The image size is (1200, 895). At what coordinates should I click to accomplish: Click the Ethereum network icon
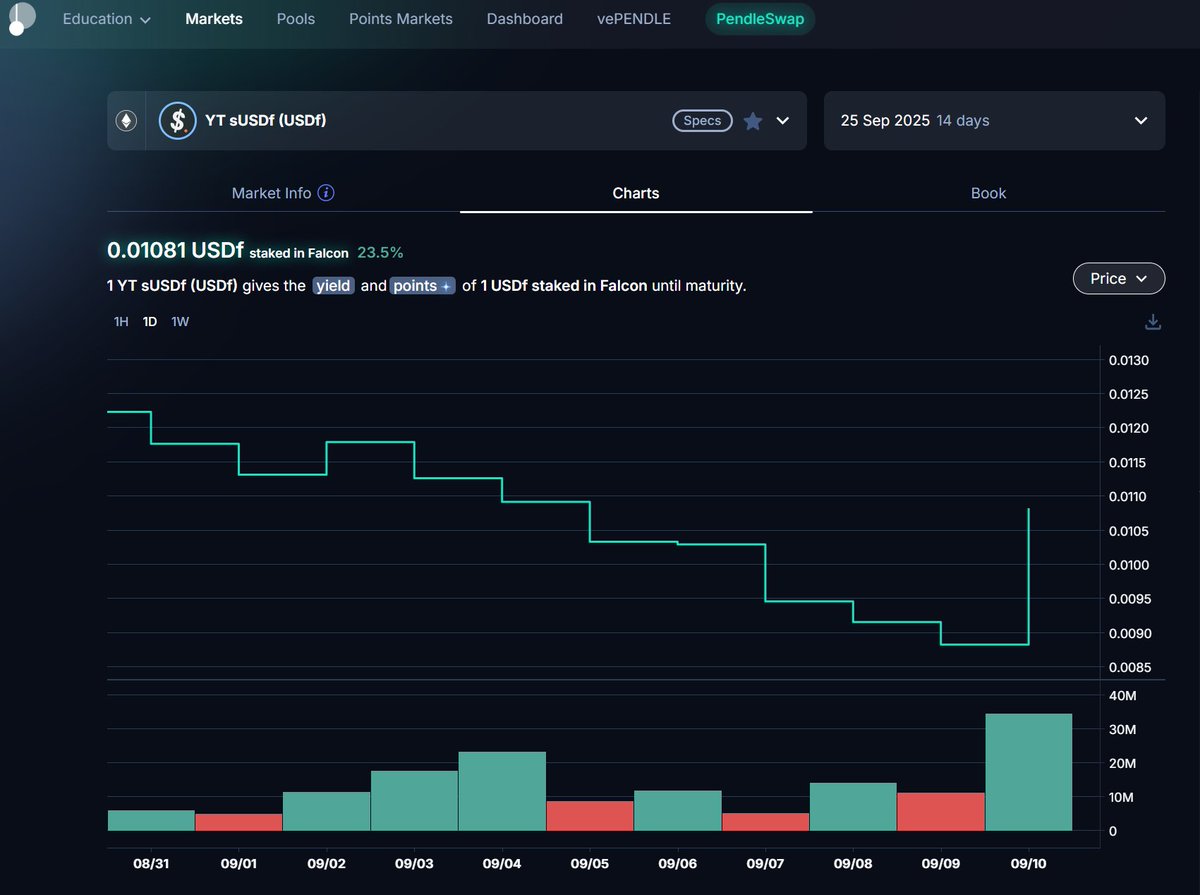[x=126, y=121]
